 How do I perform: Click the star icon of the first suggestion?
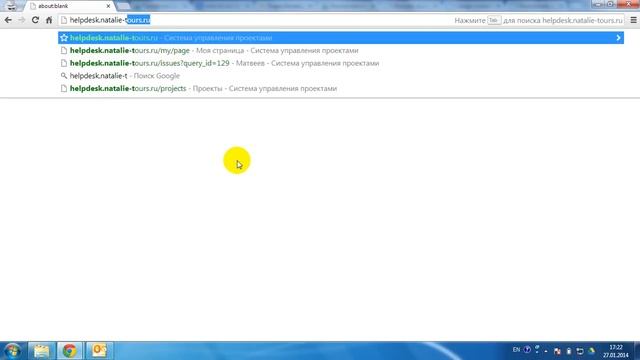64,38
